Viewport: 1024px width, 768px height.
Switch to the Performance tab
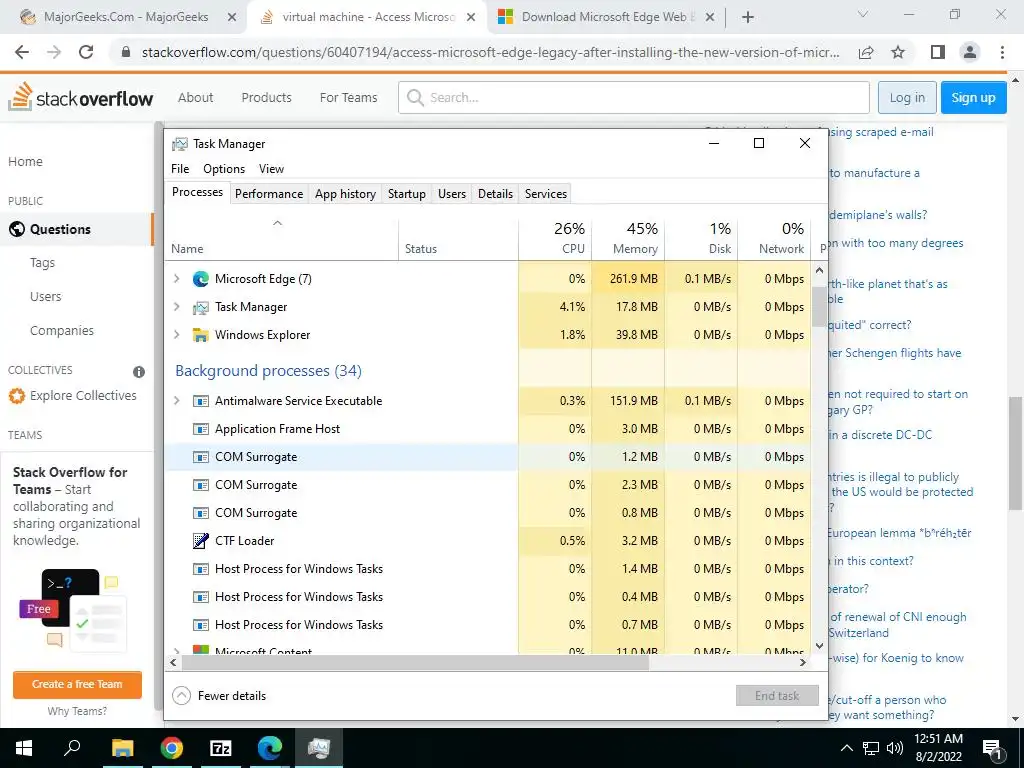coord(269,194)
